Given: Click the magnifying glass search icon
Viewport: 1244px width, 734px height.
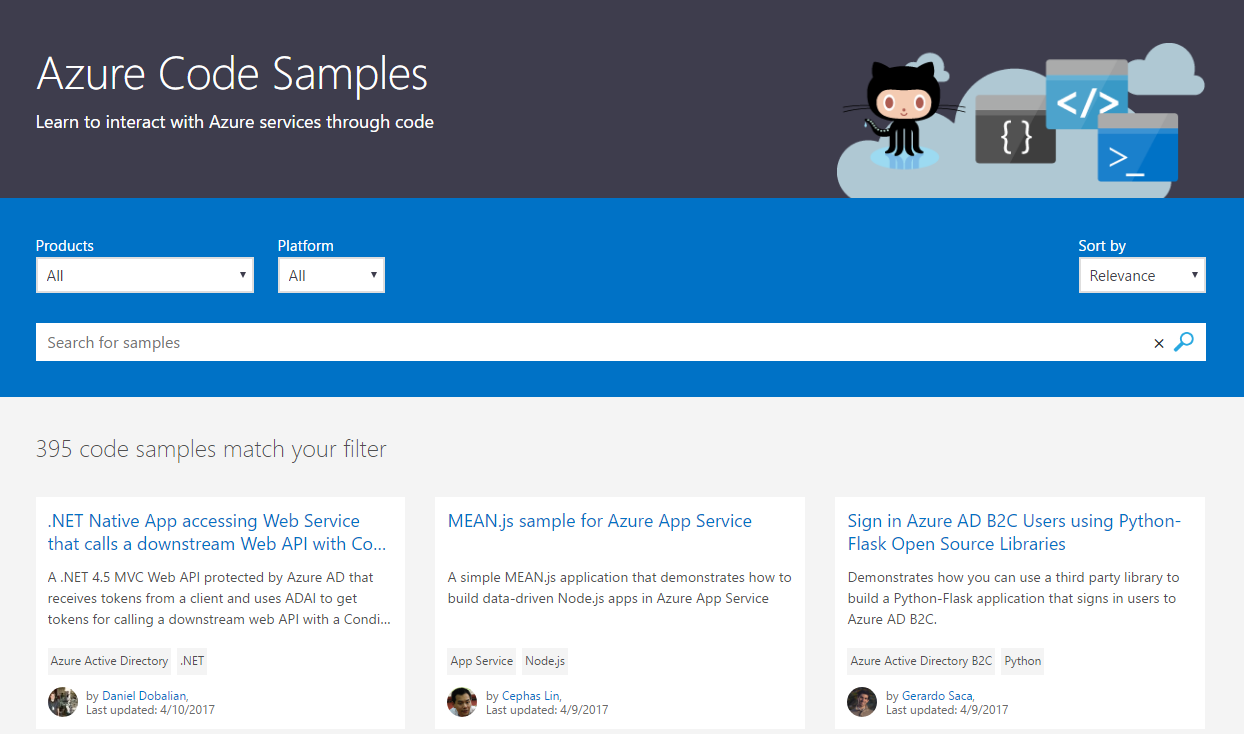Looking at the screenshot, I should (x=1184, y=342).
